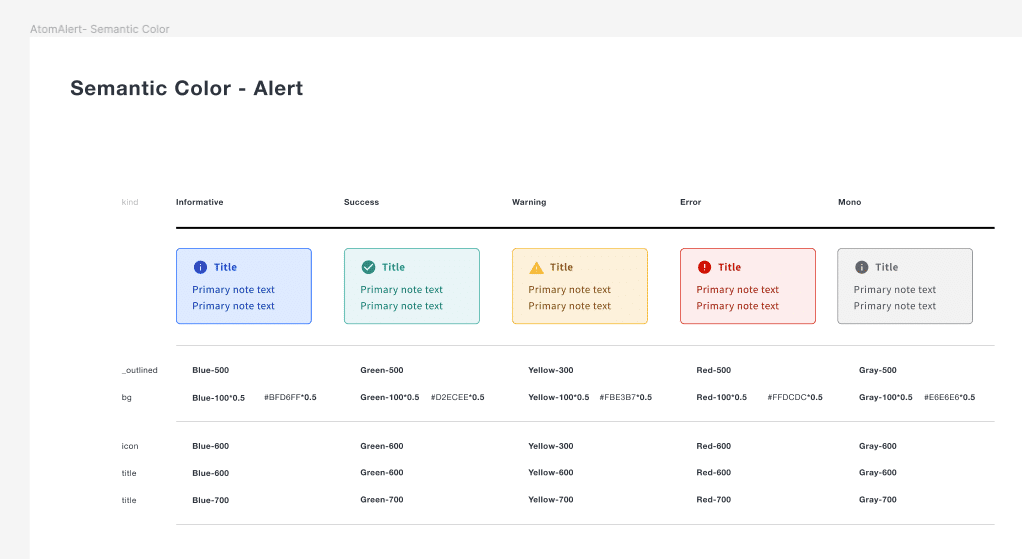The height and width of the screenshot is (559, 1022).
Task: Select the #E6E6E6*0.5 hex value
Action: (950, 397)
